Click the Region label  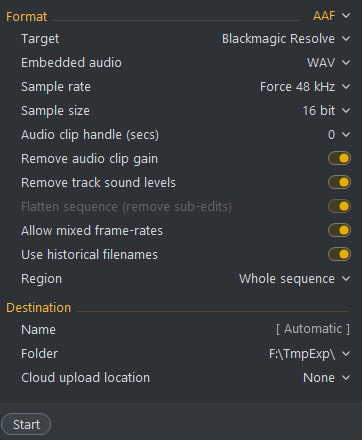[41, 279]
